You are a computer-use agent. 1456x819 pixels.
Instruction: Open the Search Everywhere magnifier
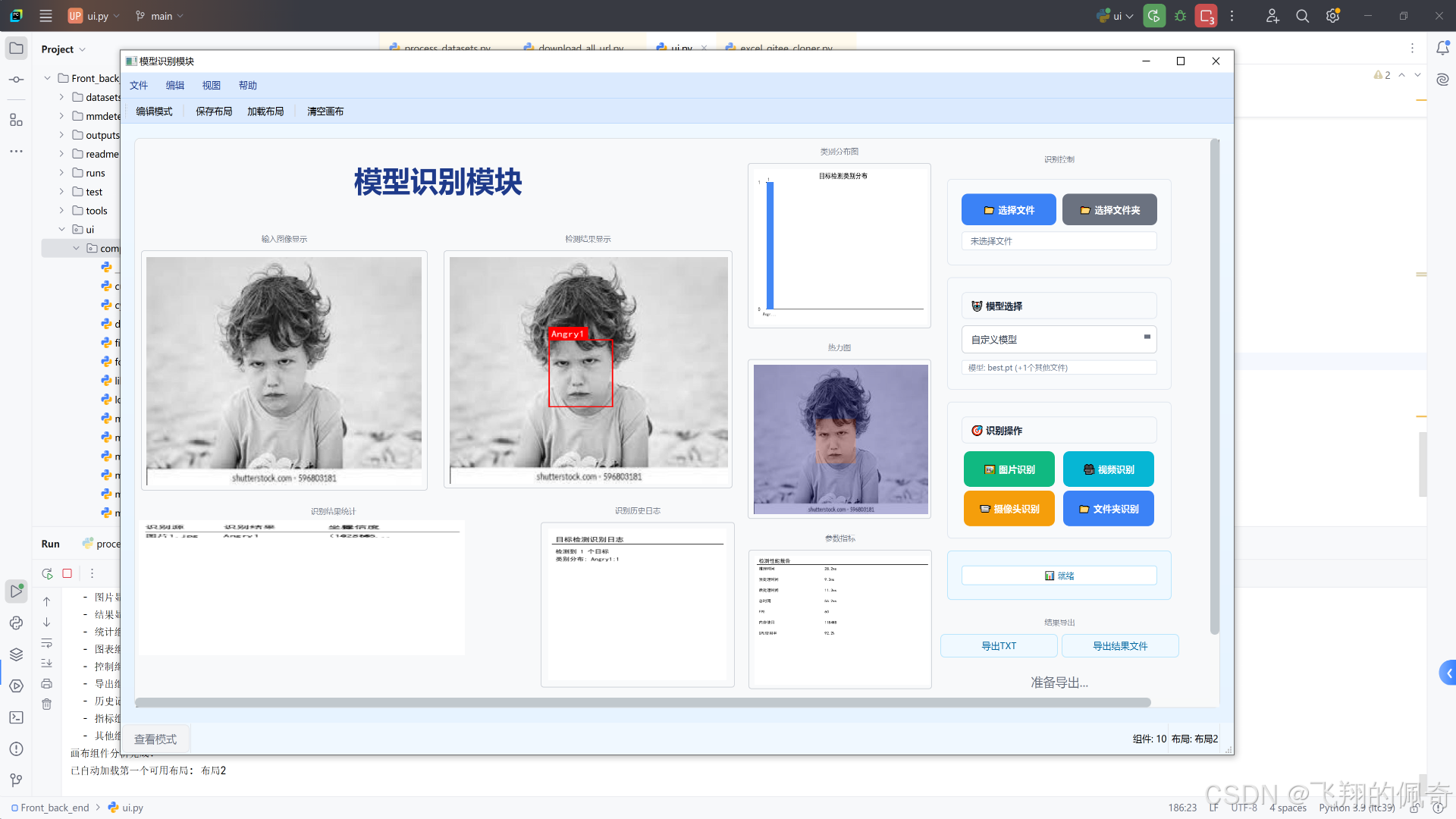[1302, 16]
